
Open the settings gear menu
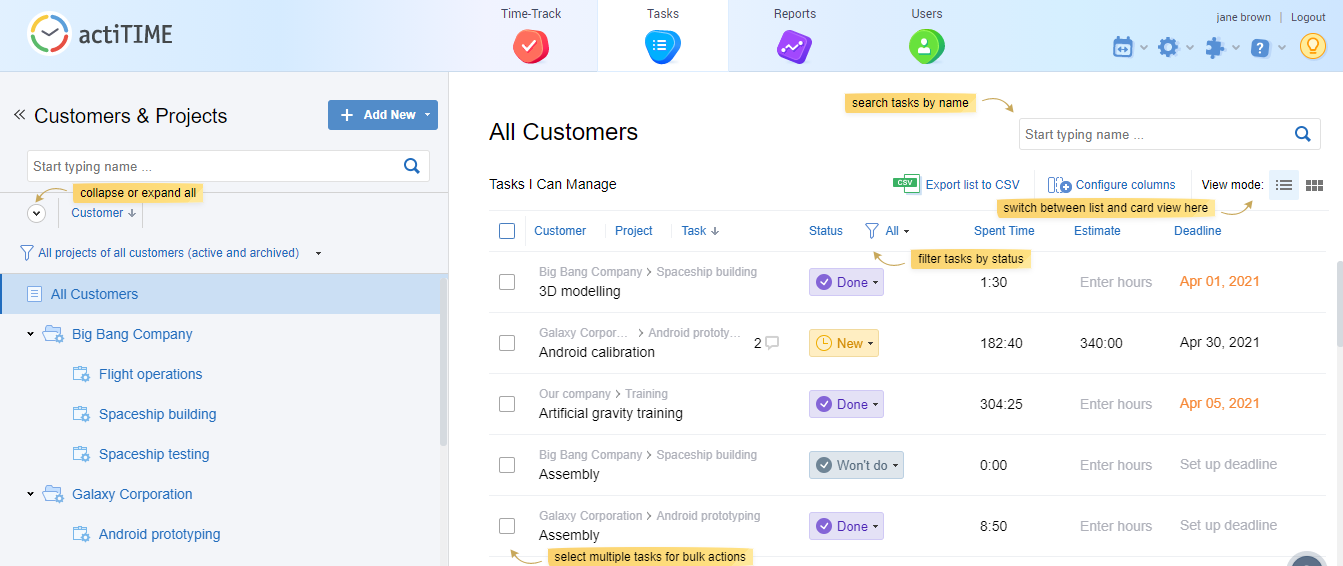(1168, 47)
